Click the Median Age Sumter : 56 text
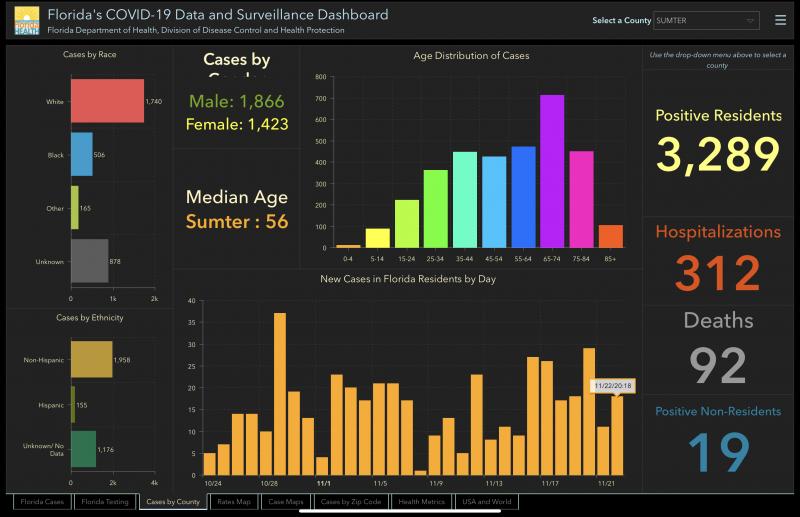 point(237,209)
